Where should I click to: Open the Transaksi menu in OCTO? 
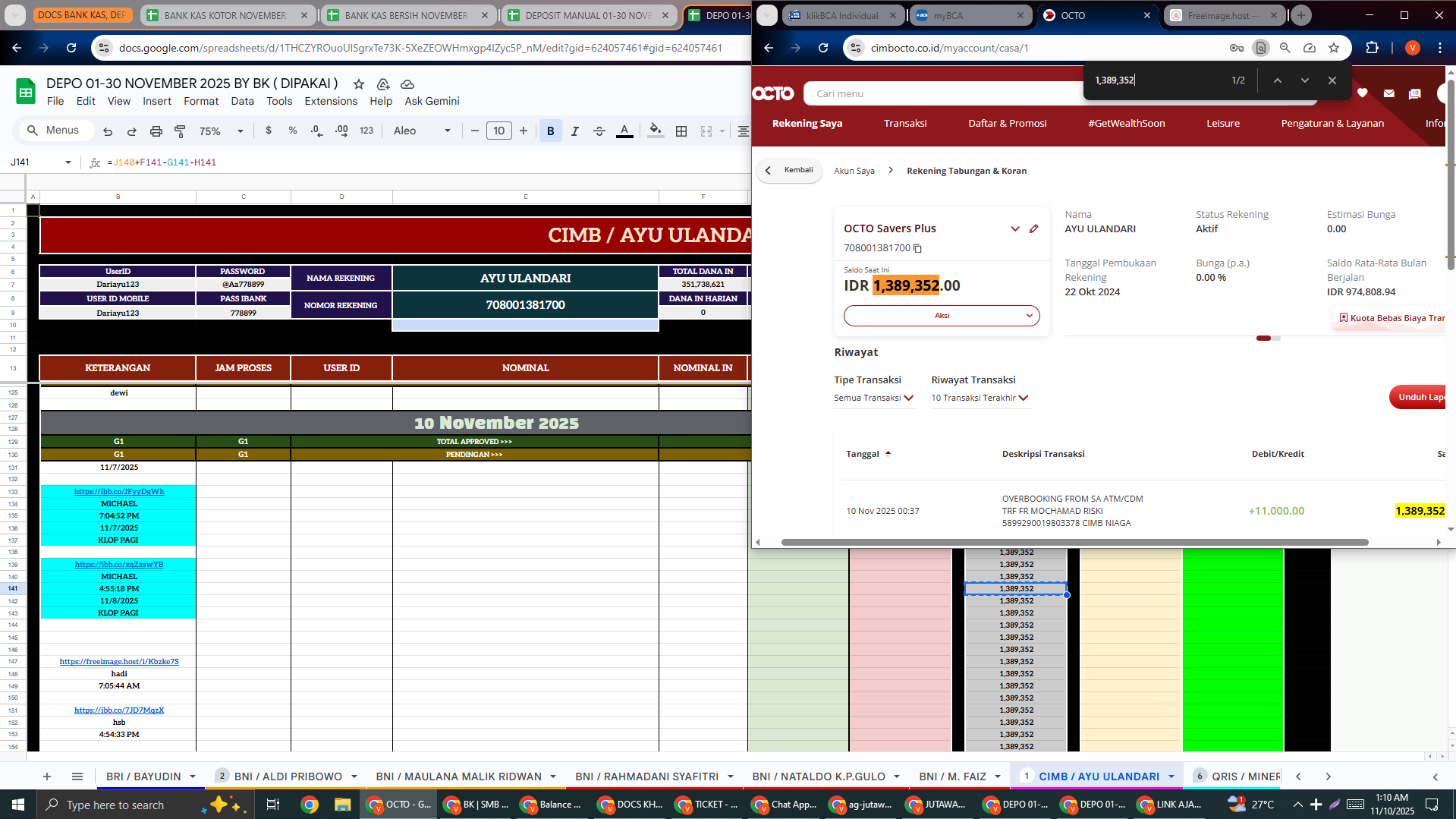tap(905, 124)
